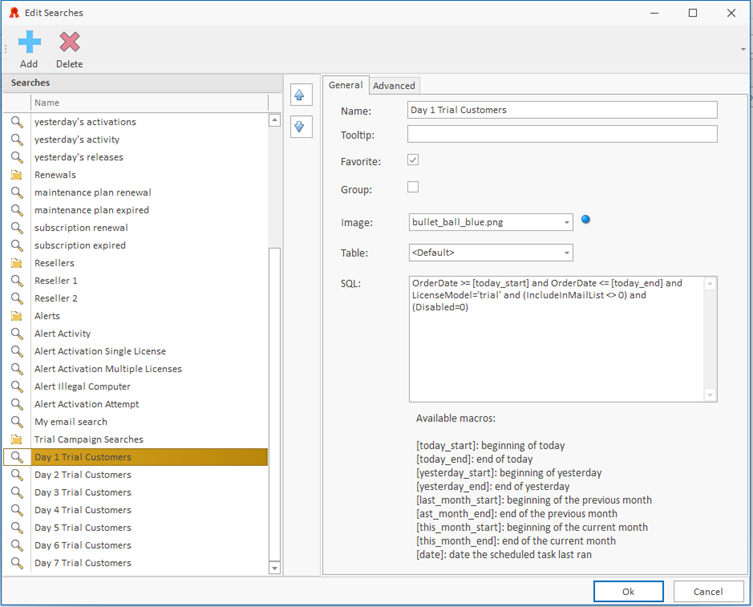Open the Image dropdown list
This screenshot has width=753, height=607.
[x=567, y=222]
